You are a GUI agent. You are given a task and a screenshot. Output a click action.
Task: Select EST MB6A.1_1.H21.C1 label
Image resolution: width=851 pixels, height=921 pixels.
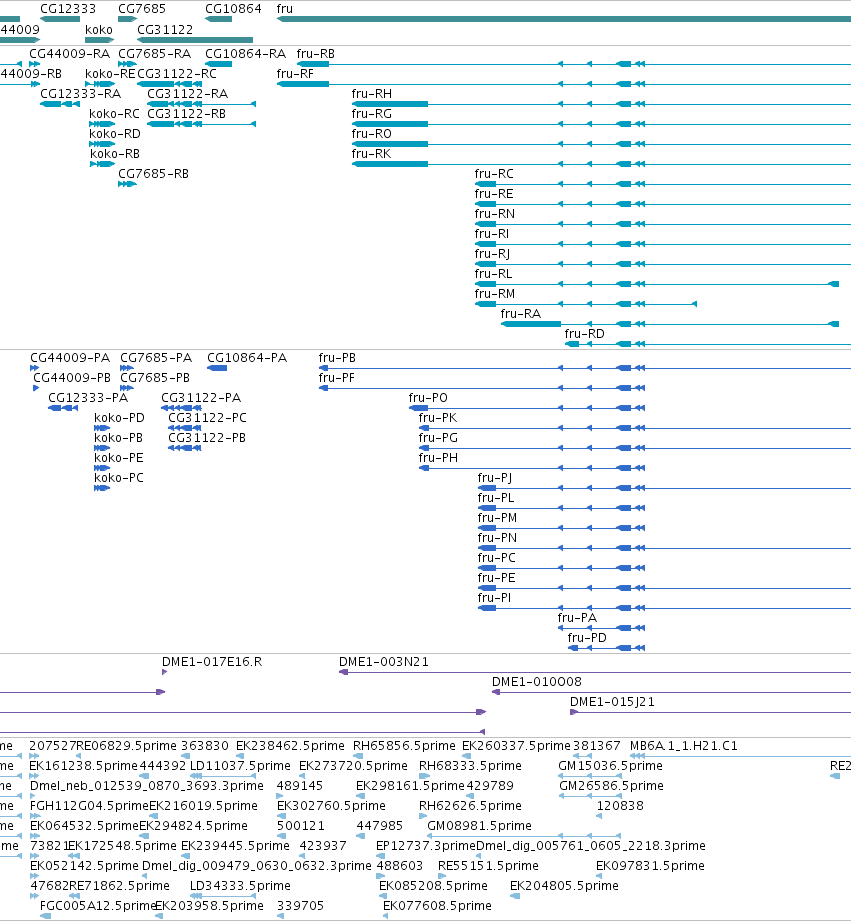tap(684, 746)
